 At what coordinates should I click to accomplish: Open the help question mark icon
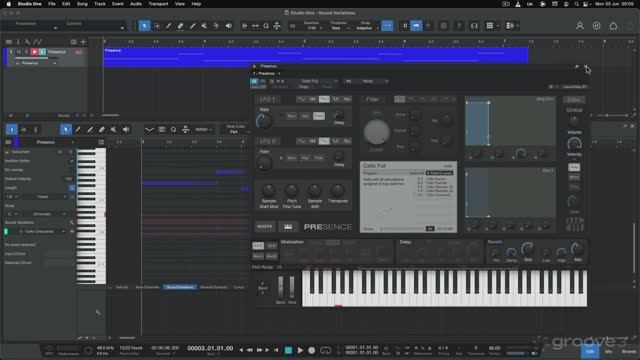459,26
